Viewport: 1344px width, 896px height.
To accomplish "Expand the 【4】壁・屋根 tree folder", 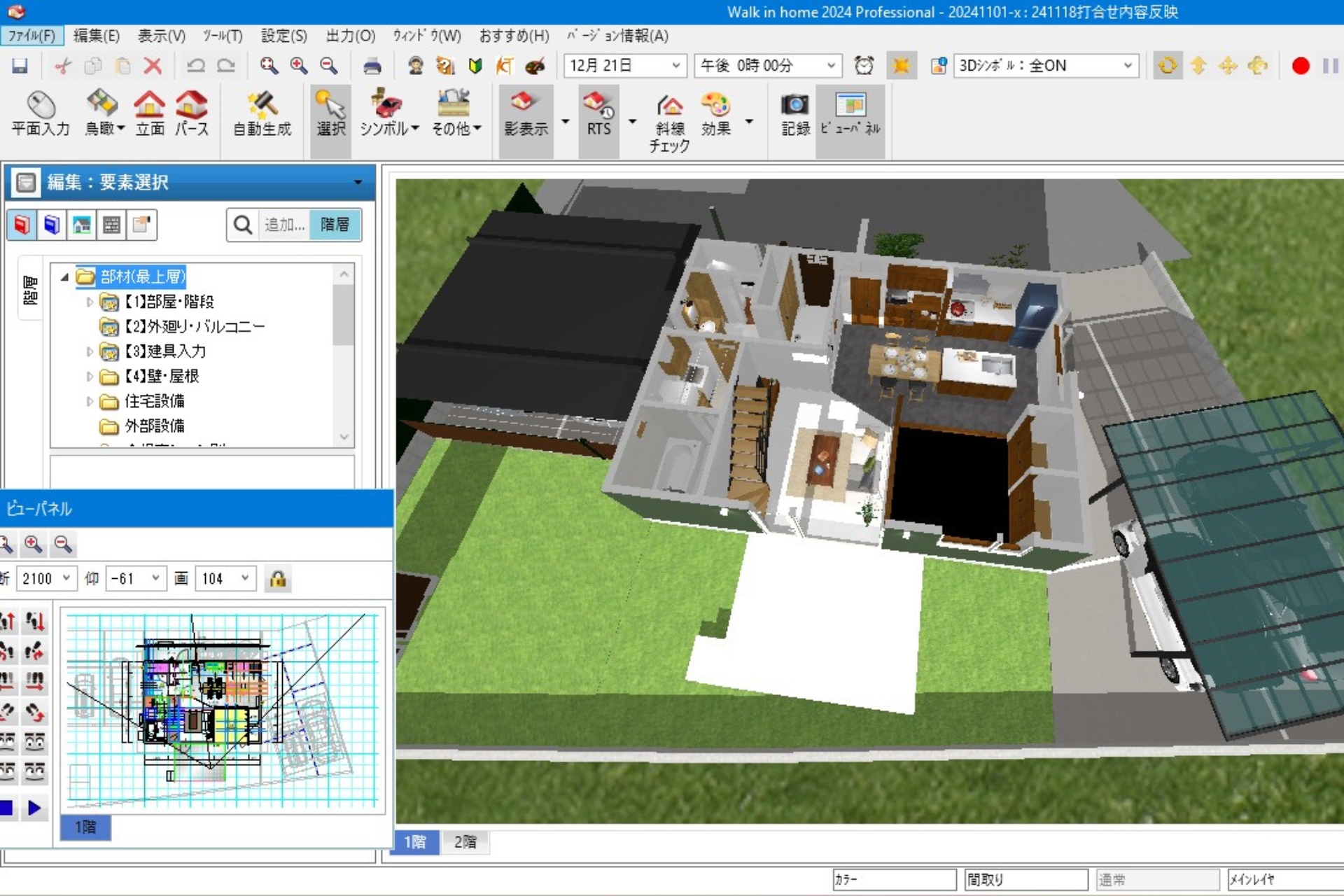I will click(x=90, y=377).
